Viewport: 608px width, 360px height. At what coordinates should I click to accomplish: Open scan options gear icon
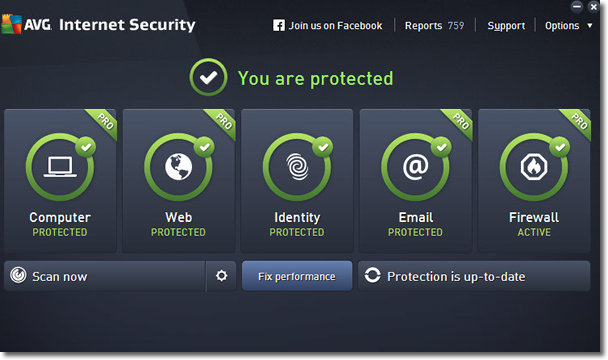(x=221, y=276)
